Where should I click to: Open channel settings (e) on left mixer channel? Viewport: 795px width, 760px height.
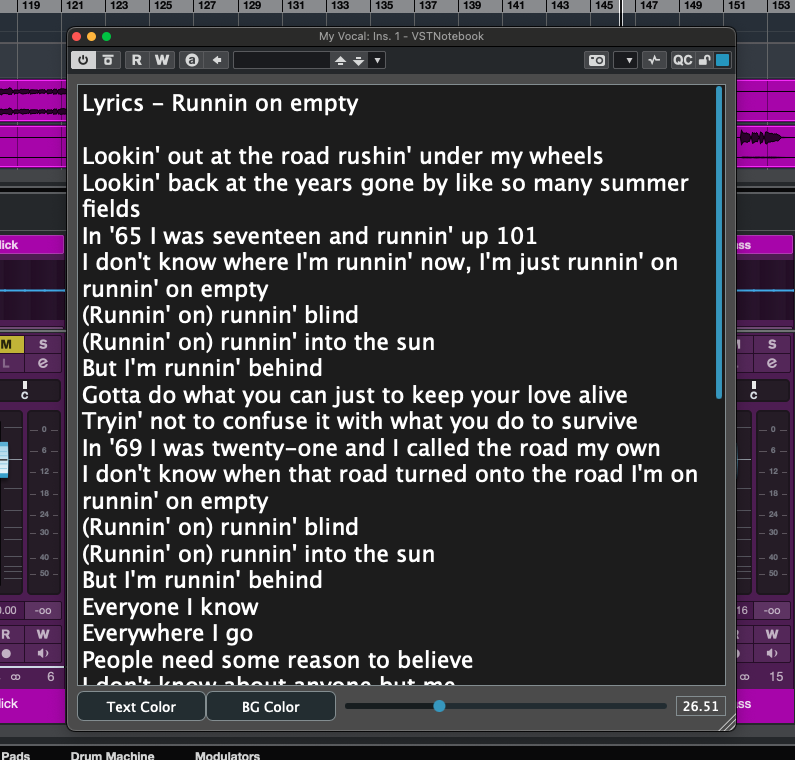pos(43,363)
